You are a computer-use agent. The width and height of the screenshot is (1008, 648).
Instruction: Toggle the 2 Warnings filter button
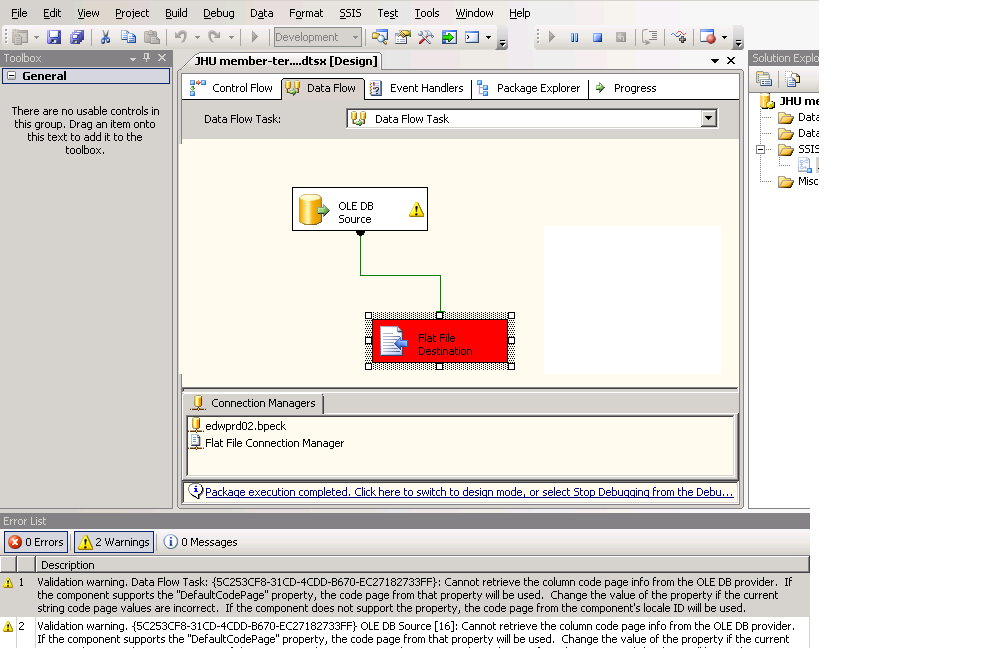(x=114, y=542)
